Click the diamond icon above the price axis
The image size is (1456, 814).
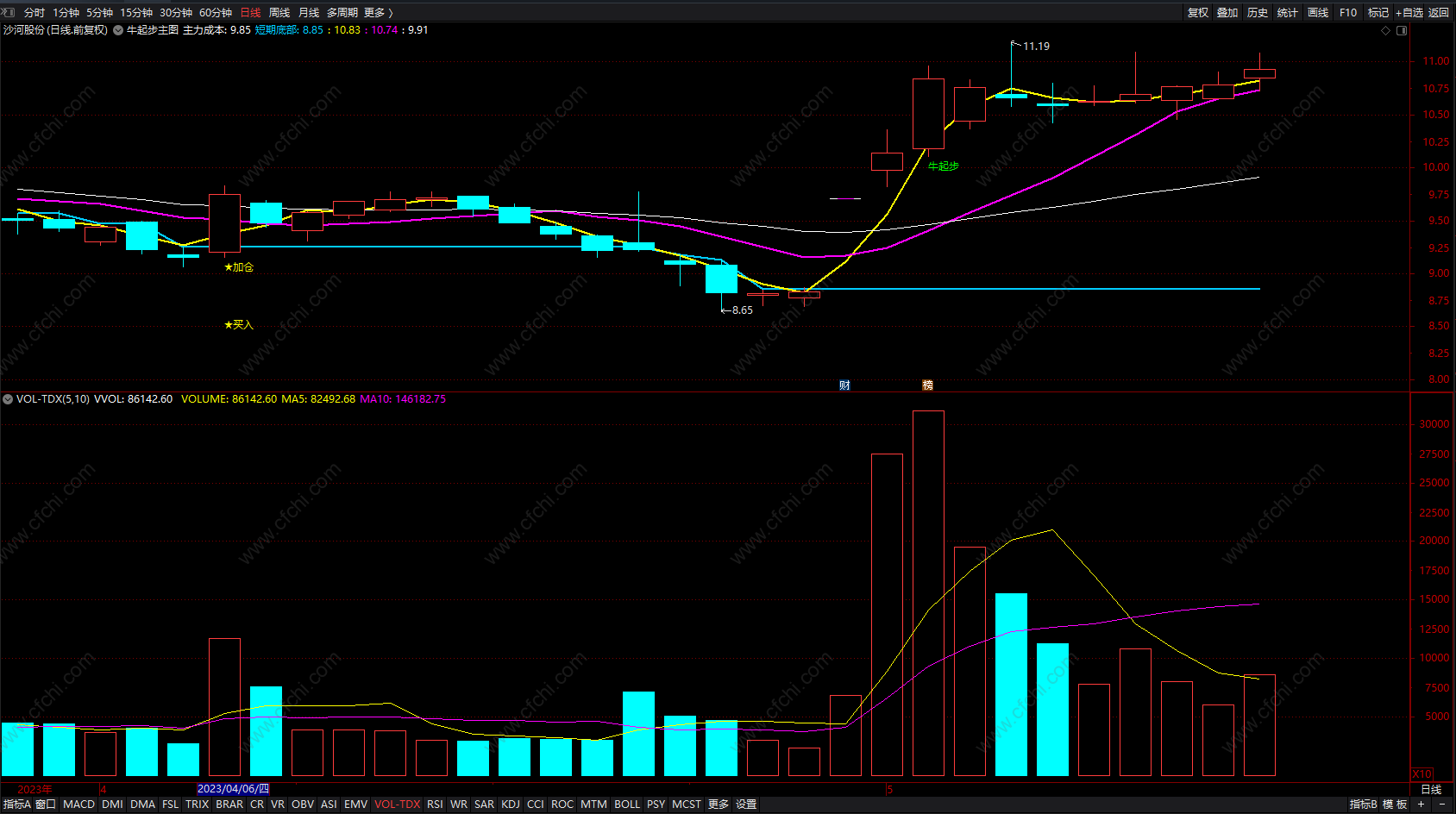click(x=1386, y=30)
